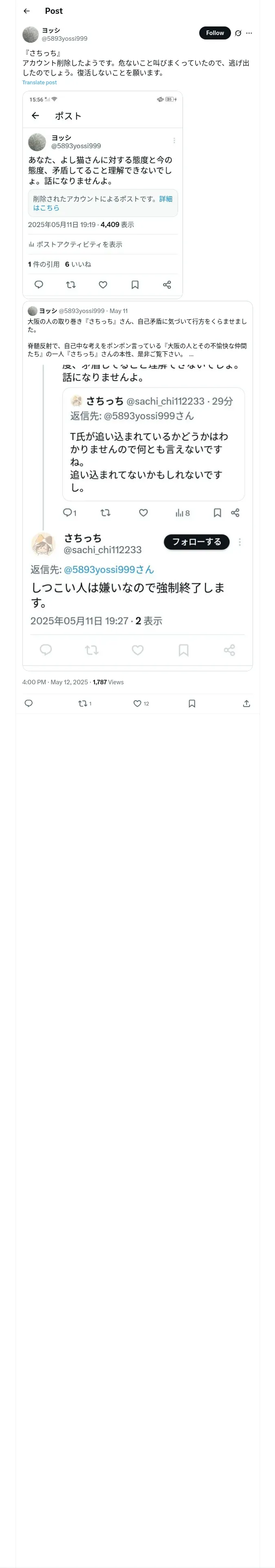Like the post with 12 likes
This screenshot has width=275, height=1568.
point(141,703)
